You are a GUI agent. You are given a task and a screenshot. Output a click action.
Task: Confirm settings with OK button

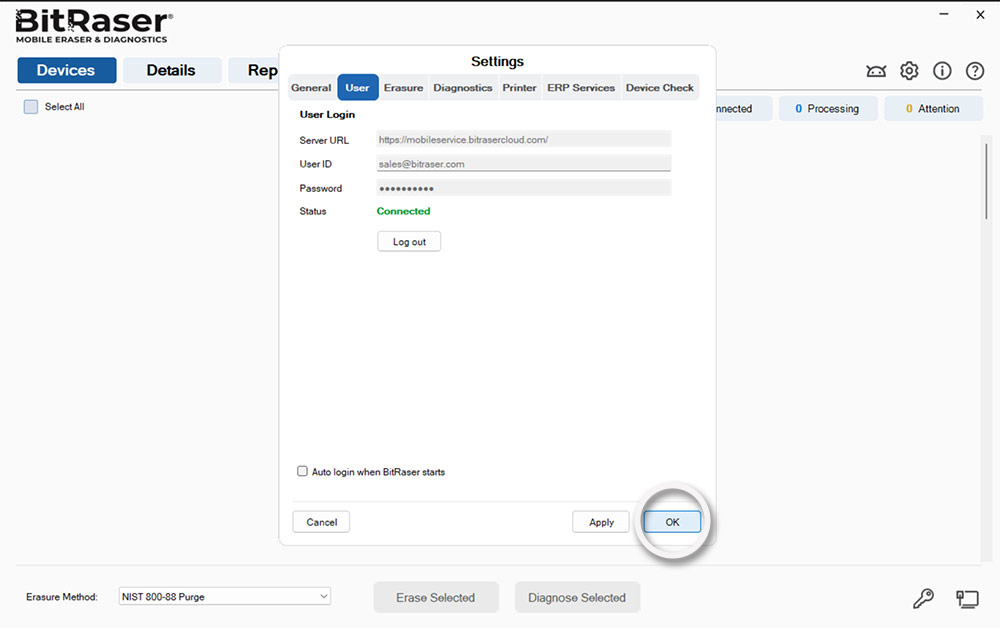672,522
